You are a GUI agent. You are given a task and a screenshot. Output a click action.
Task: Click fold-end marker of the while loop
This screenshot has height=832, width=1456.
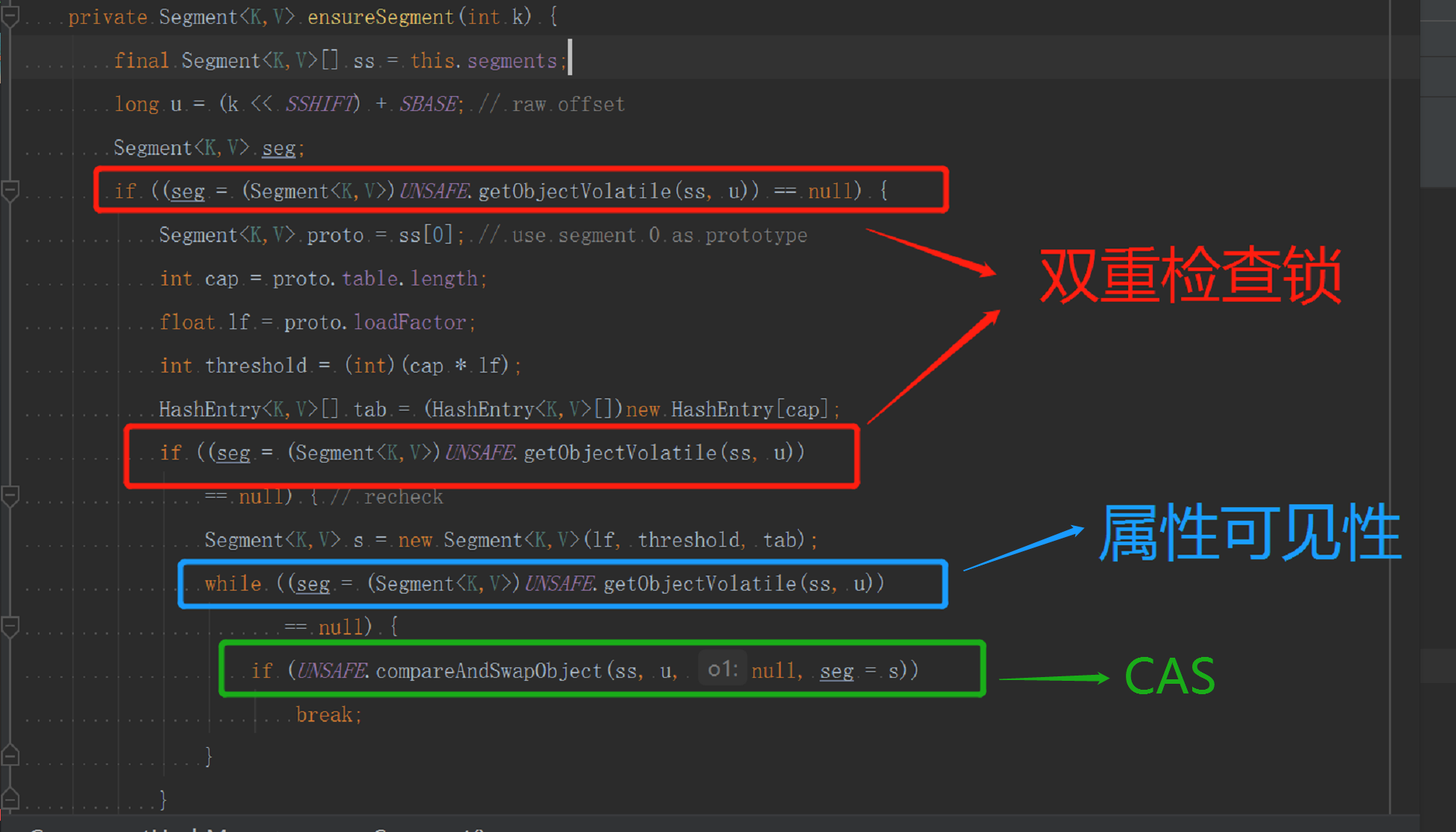(10, 756)
